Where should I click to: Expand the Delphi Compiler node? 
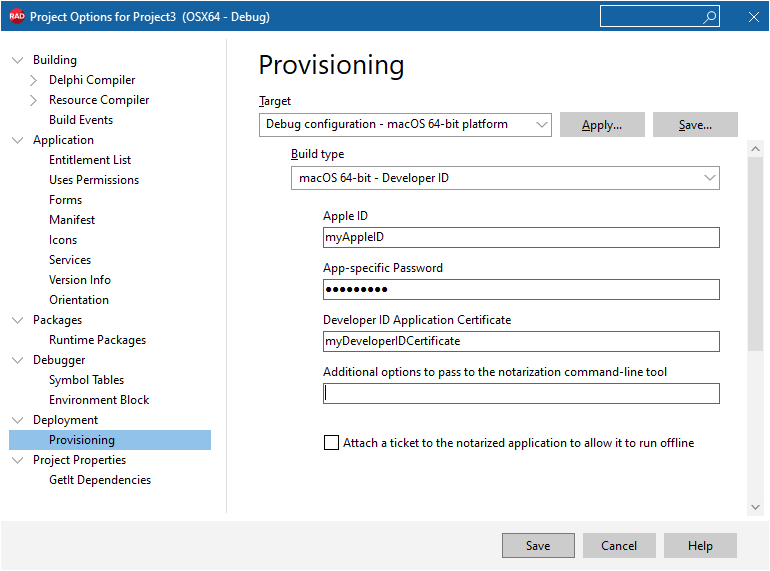[x=33, y=80]
